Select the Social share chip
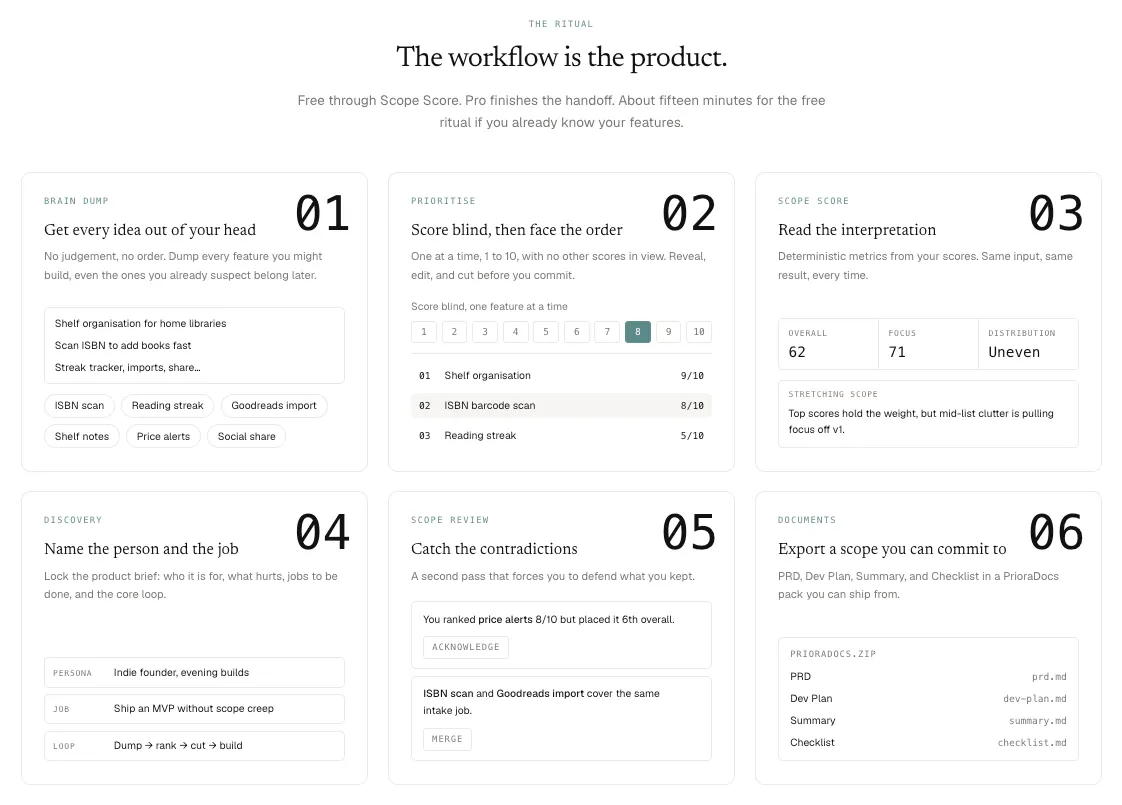 (x=247, y=436)
